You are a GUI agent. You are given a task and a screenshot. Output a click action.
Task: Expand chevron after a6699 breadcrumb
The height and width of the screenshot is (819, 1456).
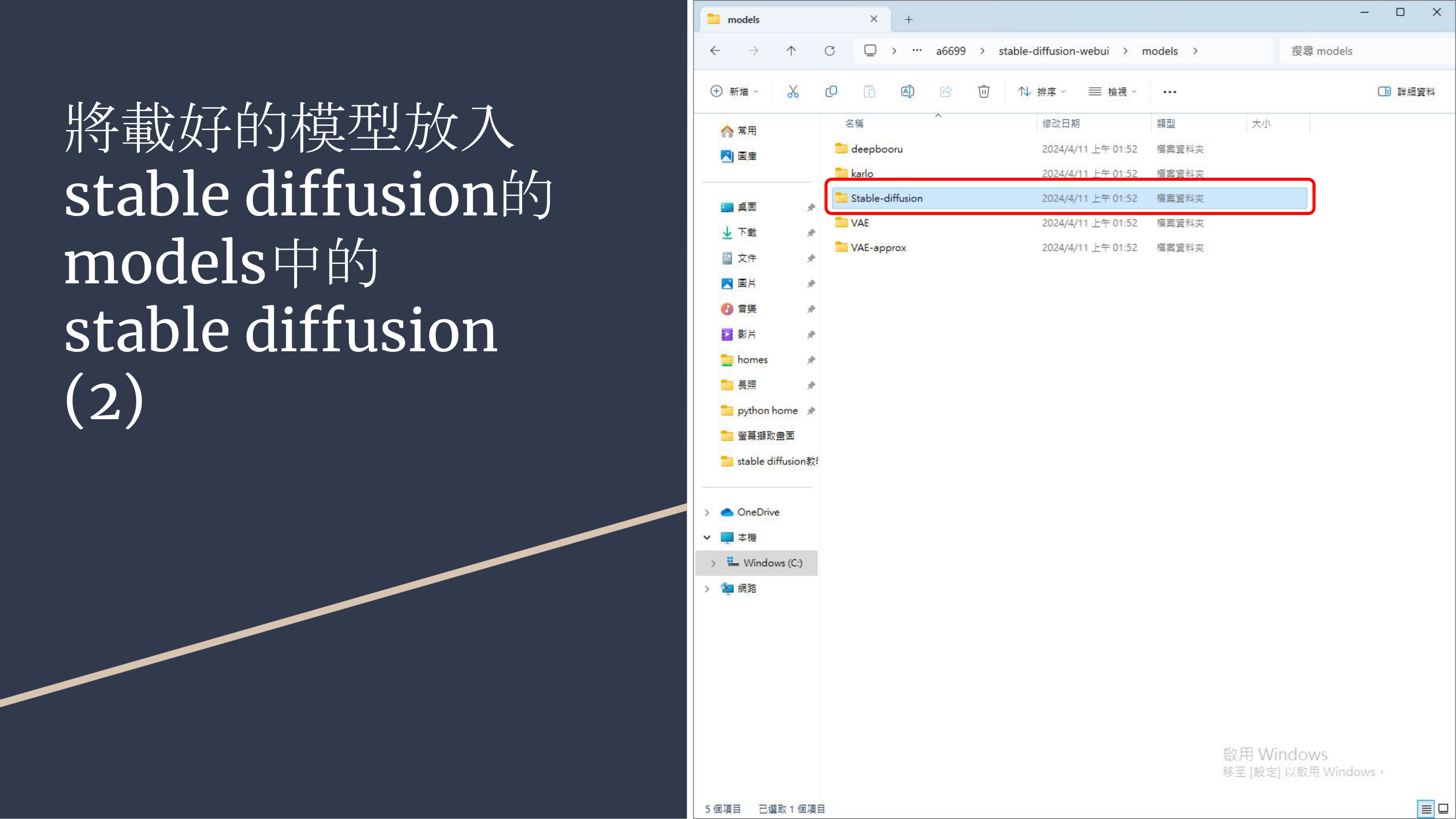(982, 51)
